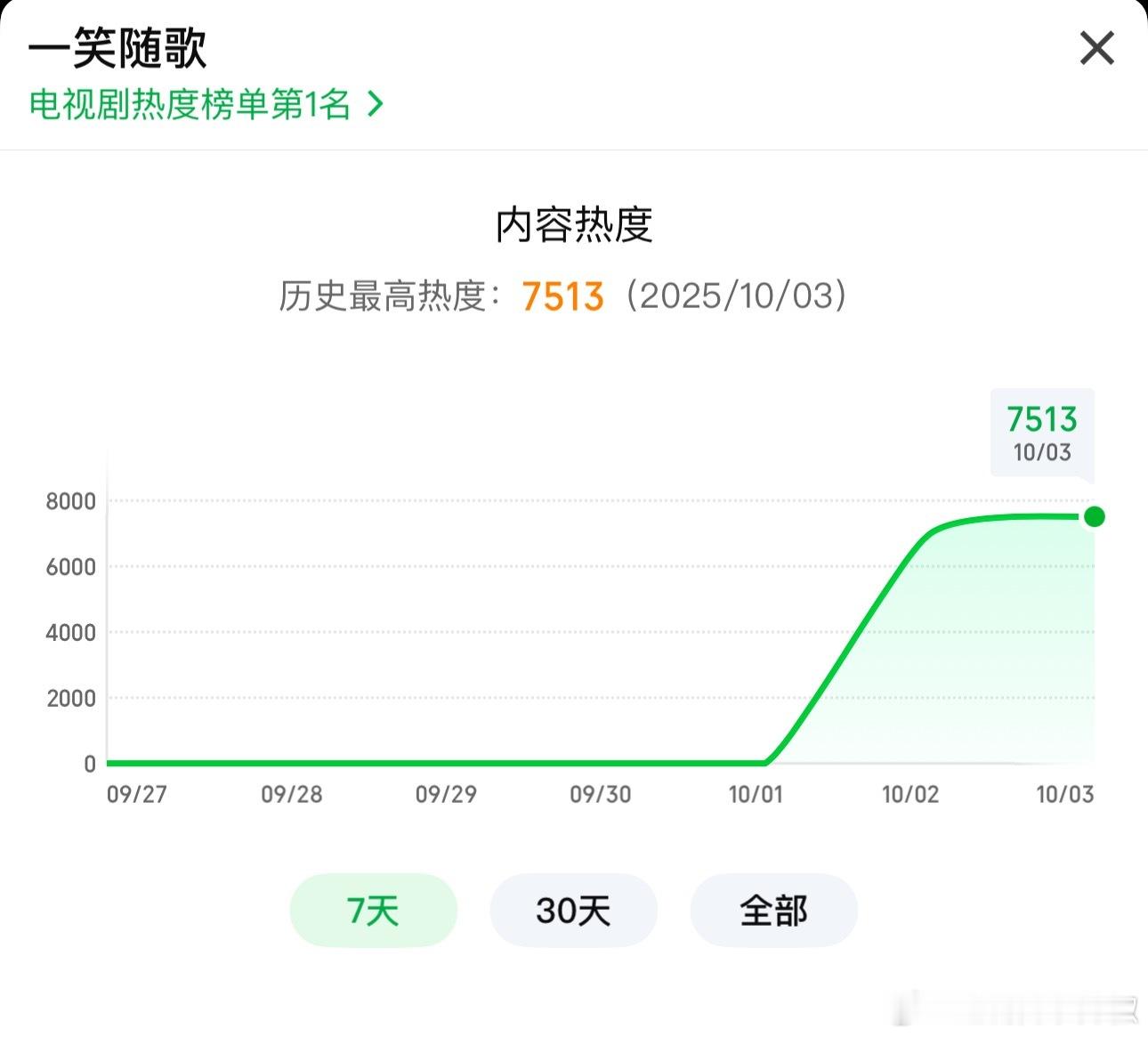1148x1037 pixels.
Task: Click the 7513 tooltip bubble on chart
Action: tap(1042, 434)
